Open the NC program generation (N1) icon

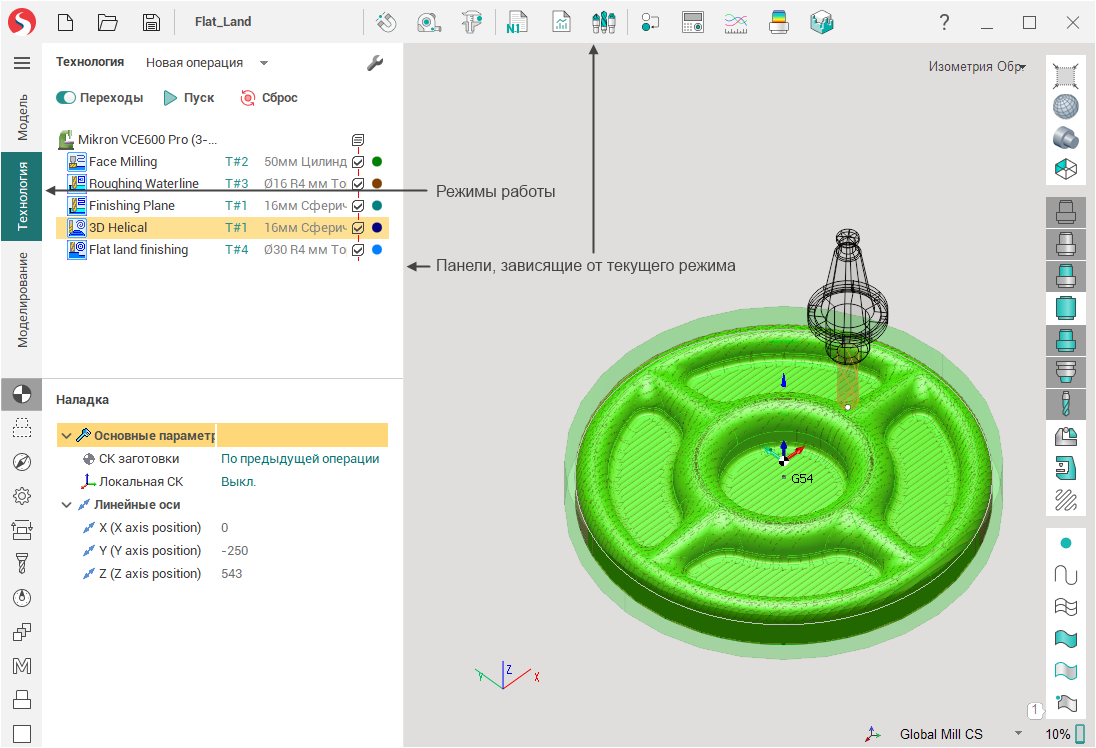[x=517, y=22]
